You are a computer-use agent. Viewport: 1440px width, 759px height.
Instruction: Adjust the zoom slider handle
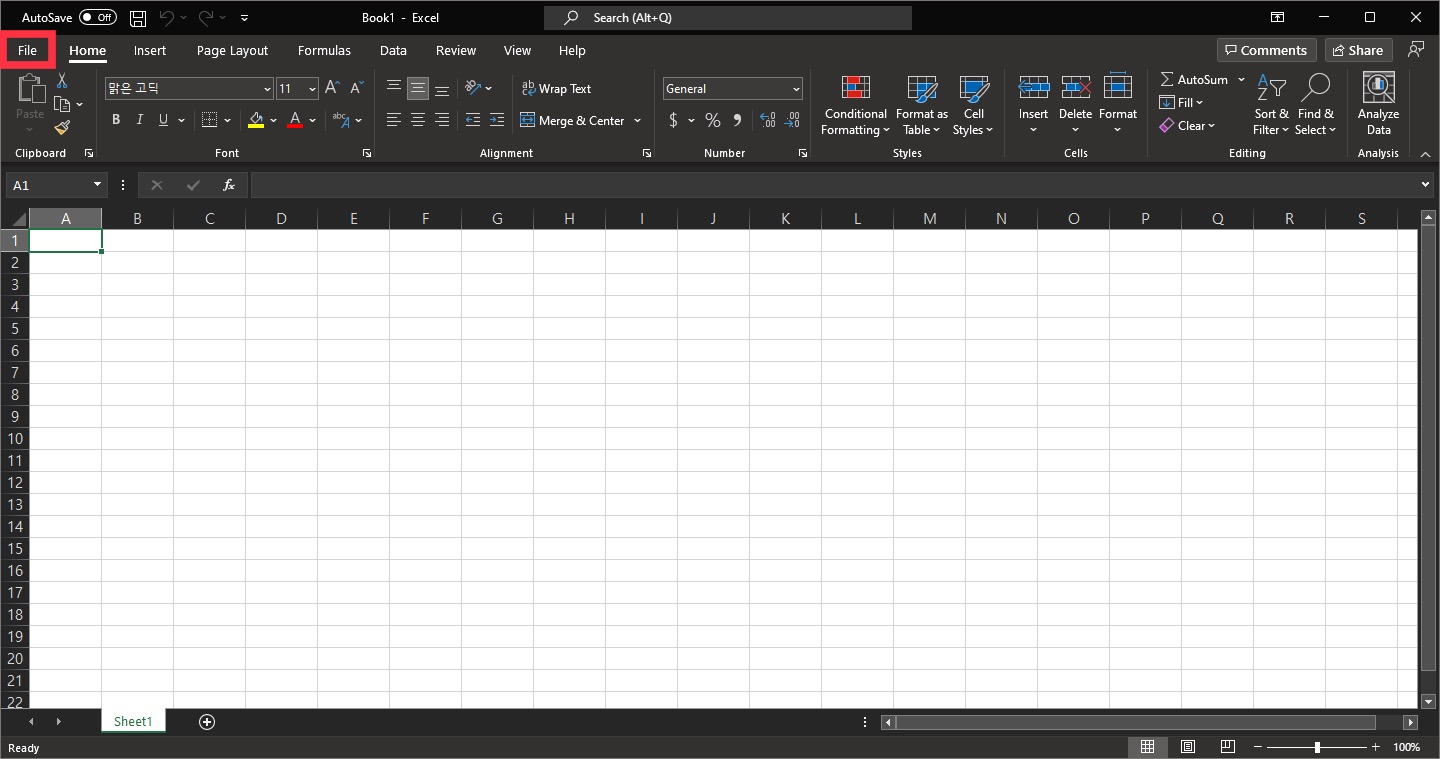click(1317, 747)
